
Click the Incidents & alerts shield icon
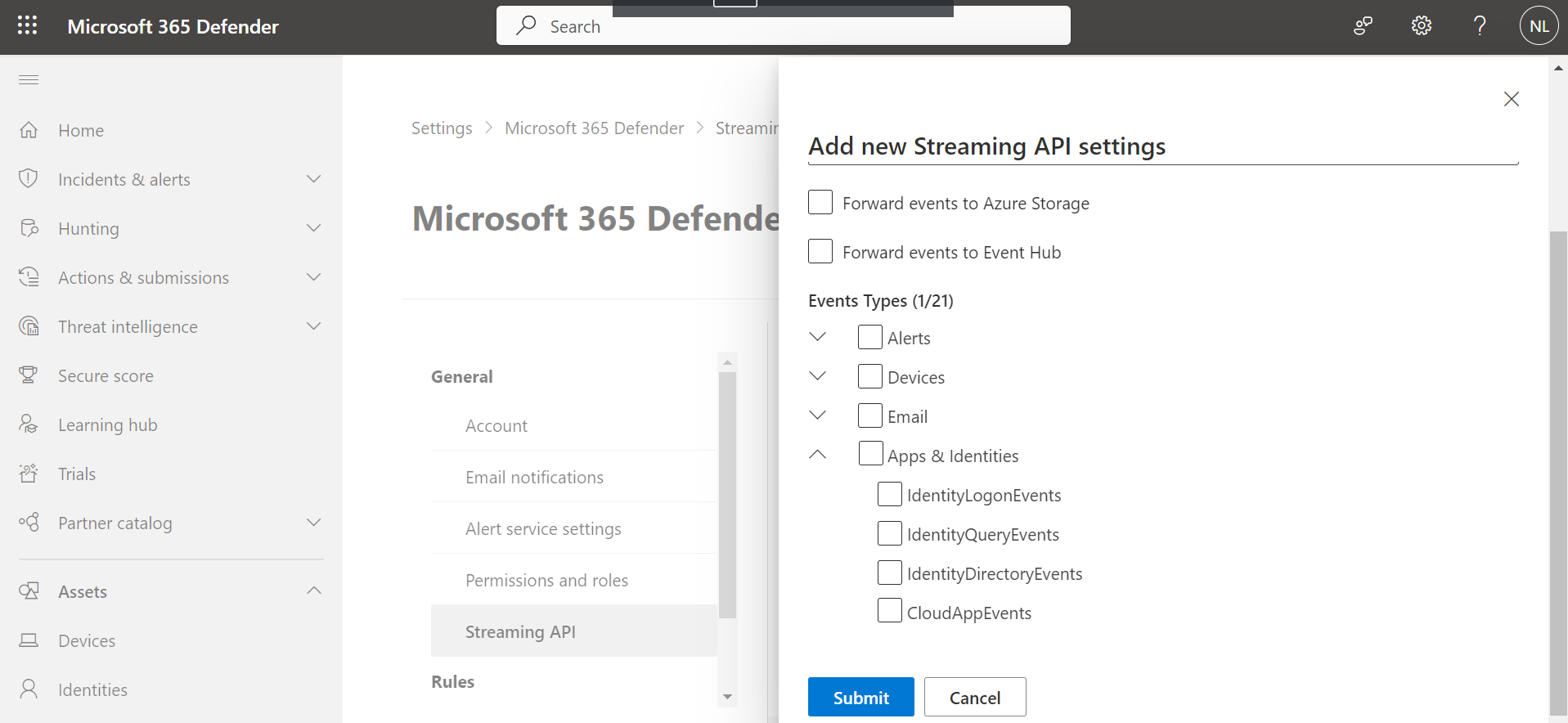29,178
